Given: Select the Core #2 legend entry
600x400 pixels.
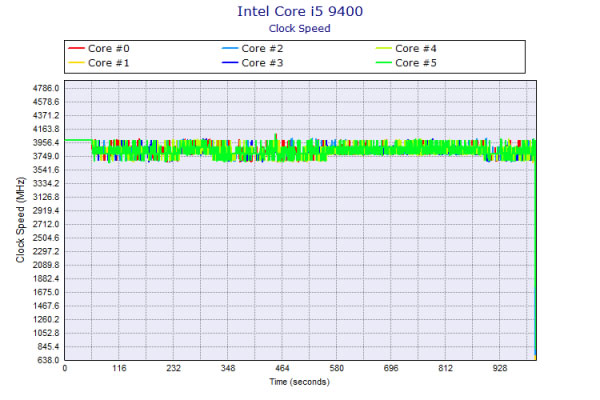Looking at the screenshot, I should click(253, 49).
